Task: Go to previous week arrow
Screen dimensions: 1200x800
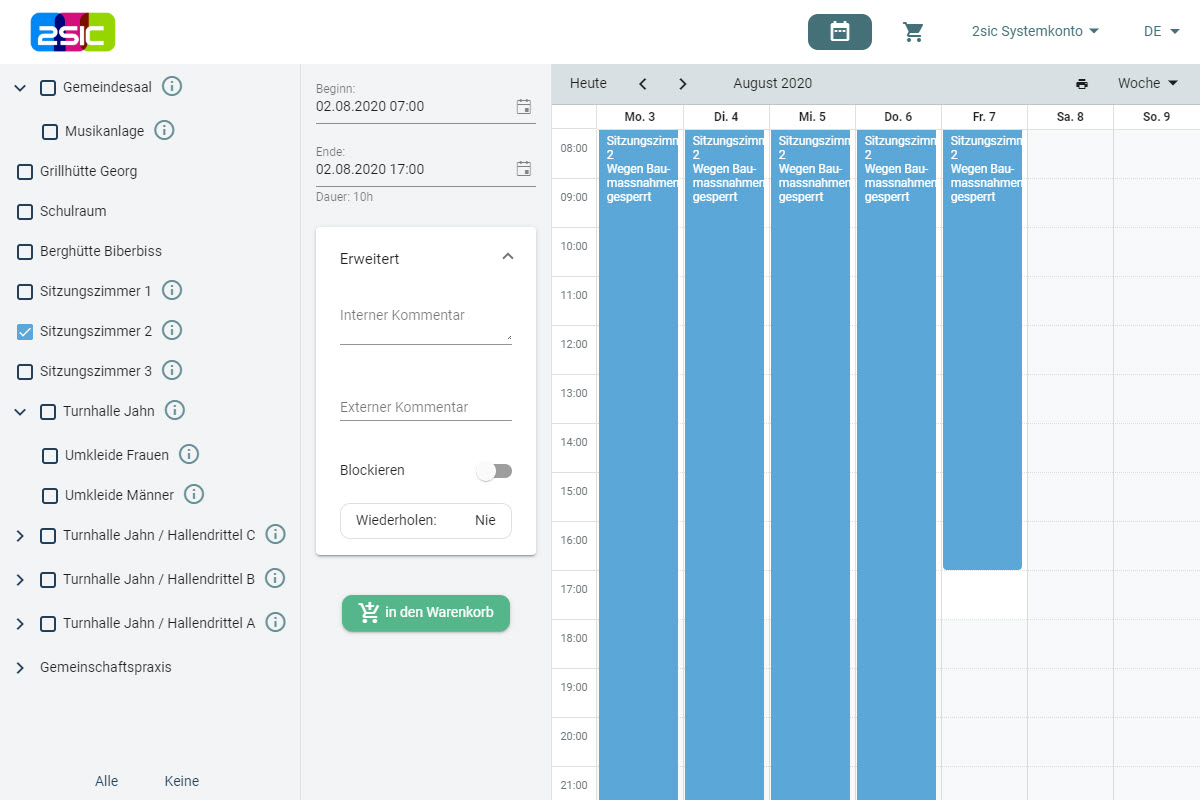Action: (x=643, y=84)
